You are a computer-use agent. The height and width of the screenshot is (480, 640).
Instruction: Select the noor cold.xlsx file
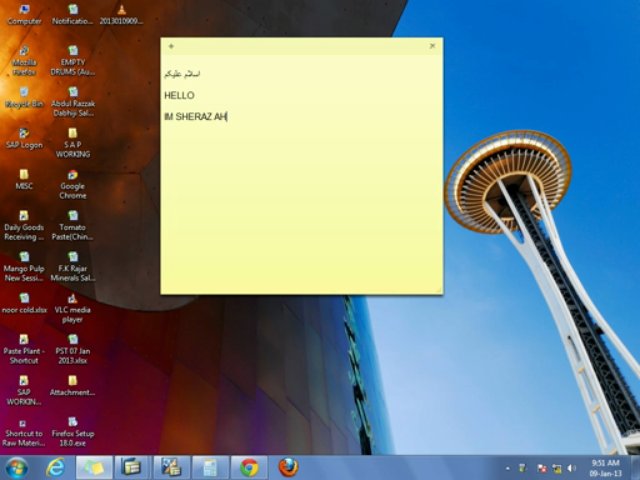click(x=24, y=302)
